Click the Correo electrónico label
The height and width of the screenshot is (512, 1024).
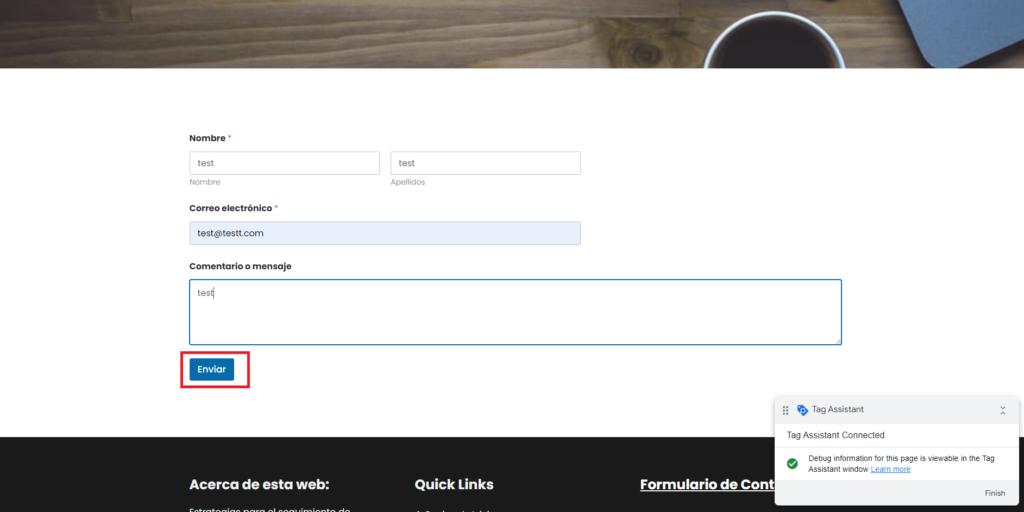click(231, 208)
